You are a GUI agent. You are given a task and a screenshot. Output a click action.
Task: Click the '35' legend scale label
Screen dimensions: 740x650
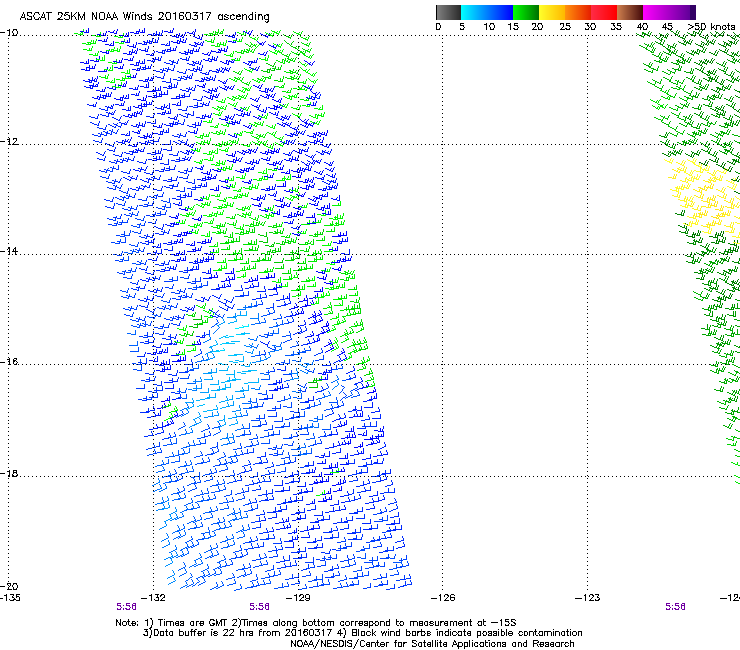point(616,27)
